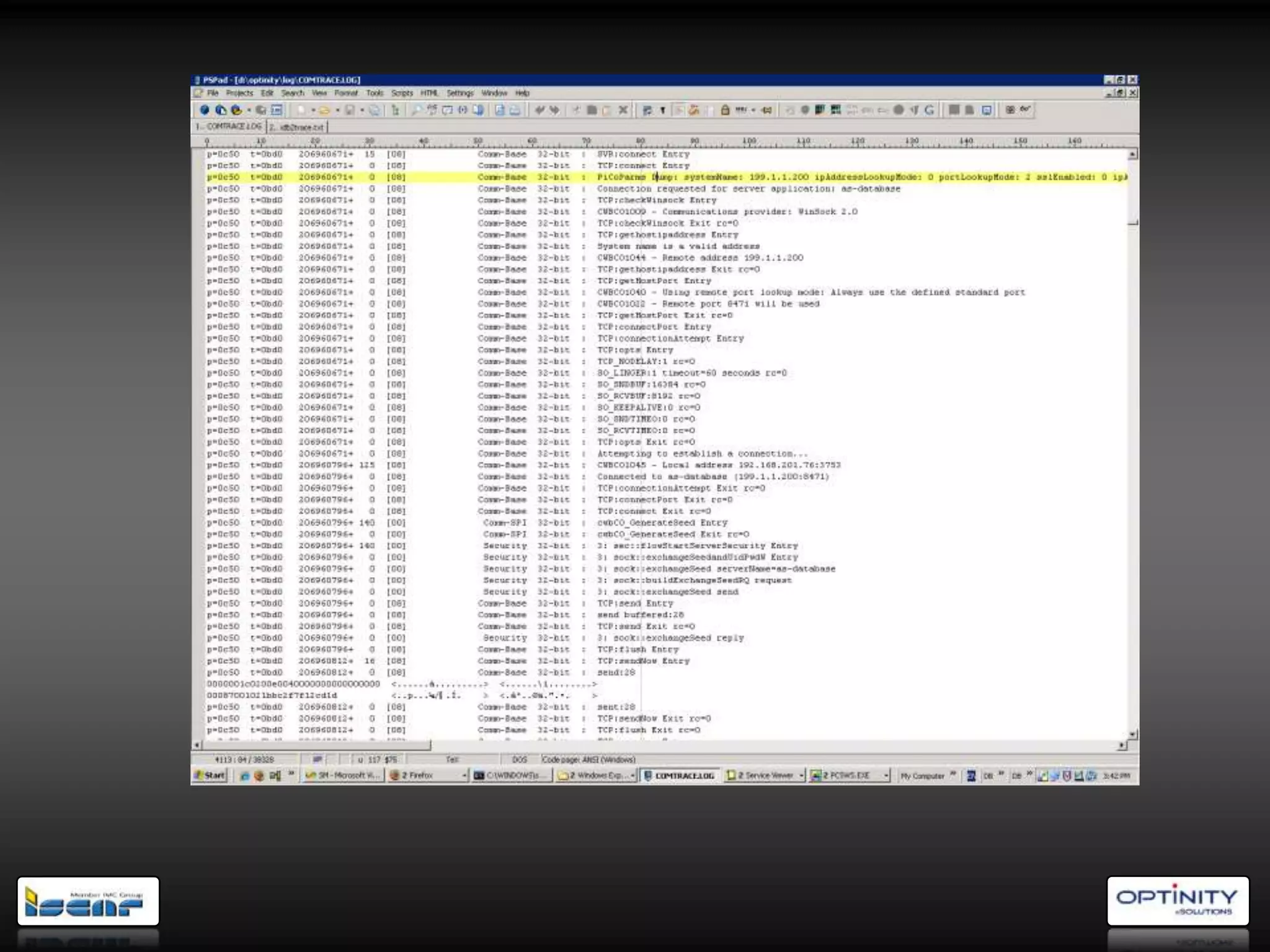Click the horizontal scrollbar right arrow

click(1122, 745)
